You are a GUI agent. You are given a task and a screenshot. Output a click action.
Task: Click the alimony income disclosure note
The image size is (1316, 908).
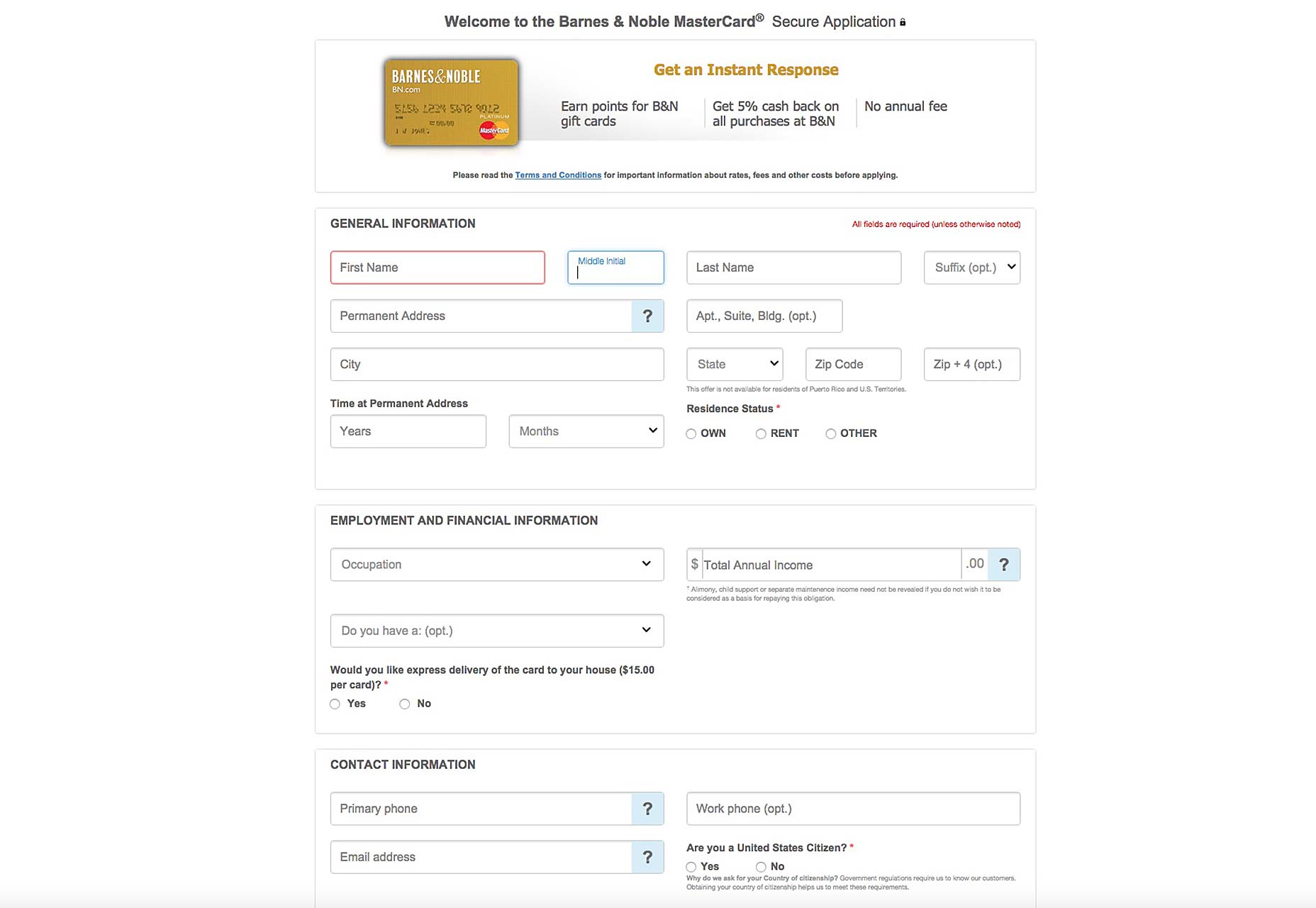[x=844, y=594]
